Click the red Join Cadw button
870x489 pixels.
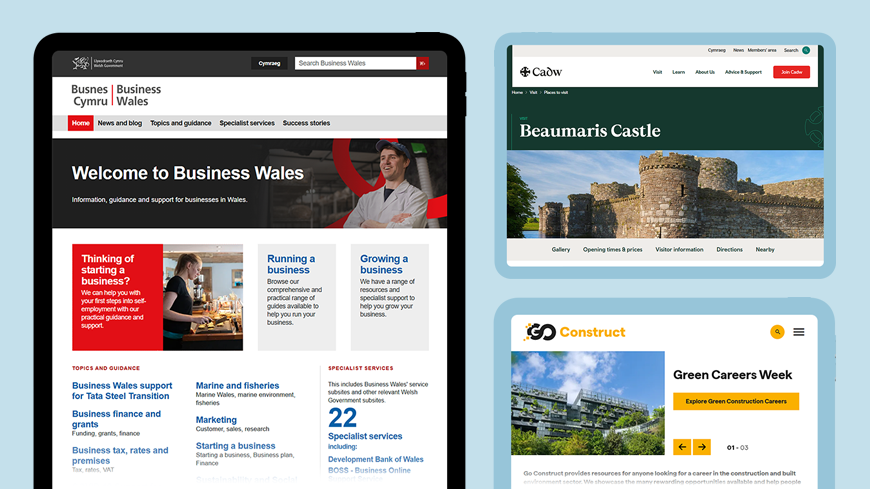pos(791,72)
